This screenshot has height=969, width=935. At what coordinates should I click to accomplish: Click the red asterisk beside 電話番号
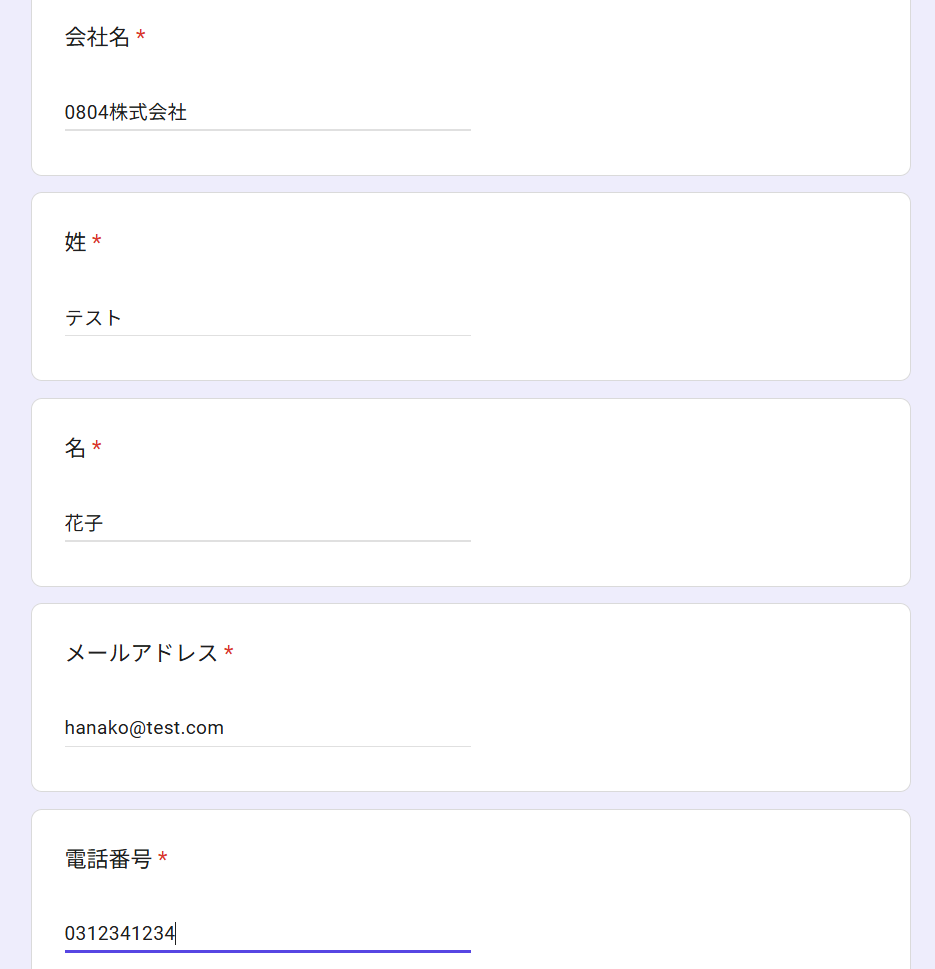pyautogui.click(x=163, y=857)
